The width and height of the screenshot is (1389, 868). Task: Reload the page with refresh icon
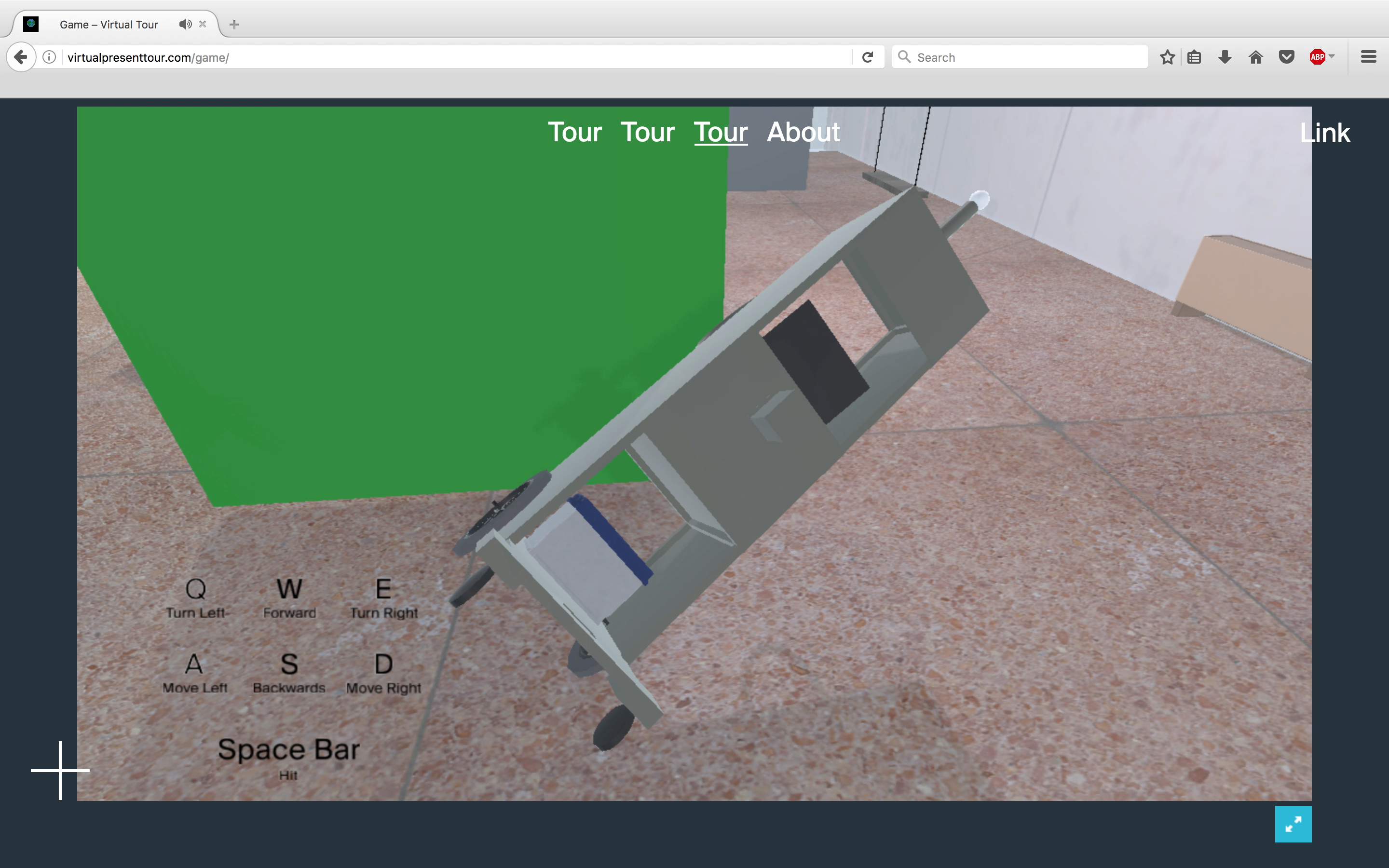(x=867, y=57)
